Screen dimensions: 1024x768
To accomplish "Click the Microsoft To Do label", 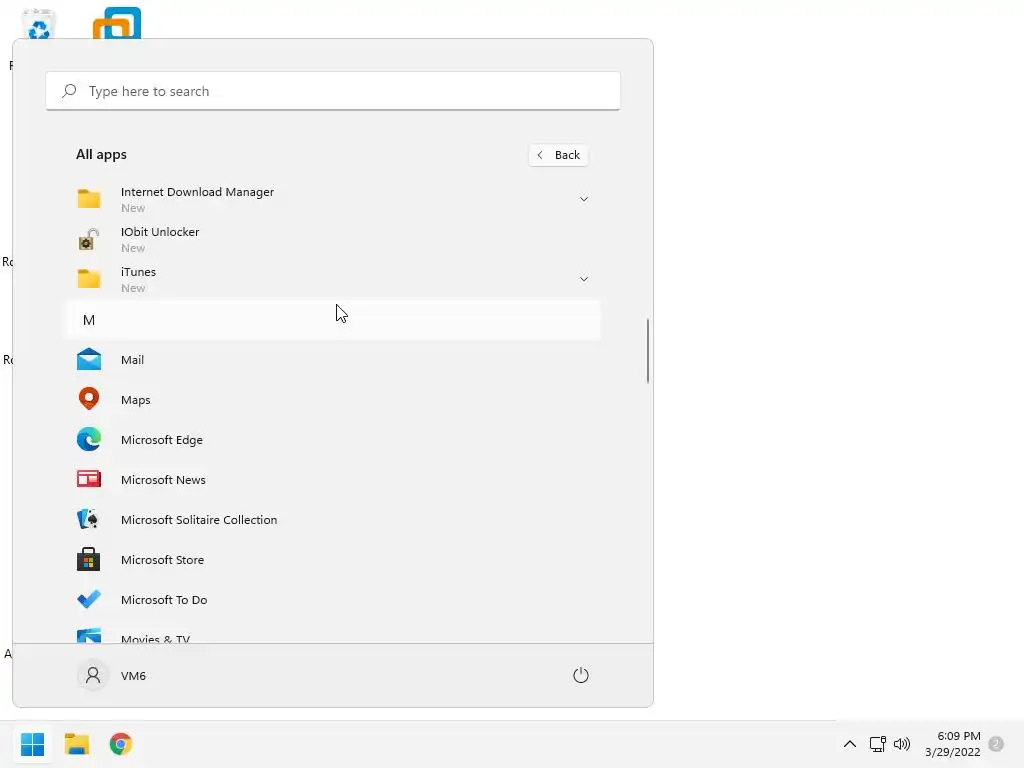I will [x=164, y=600].
